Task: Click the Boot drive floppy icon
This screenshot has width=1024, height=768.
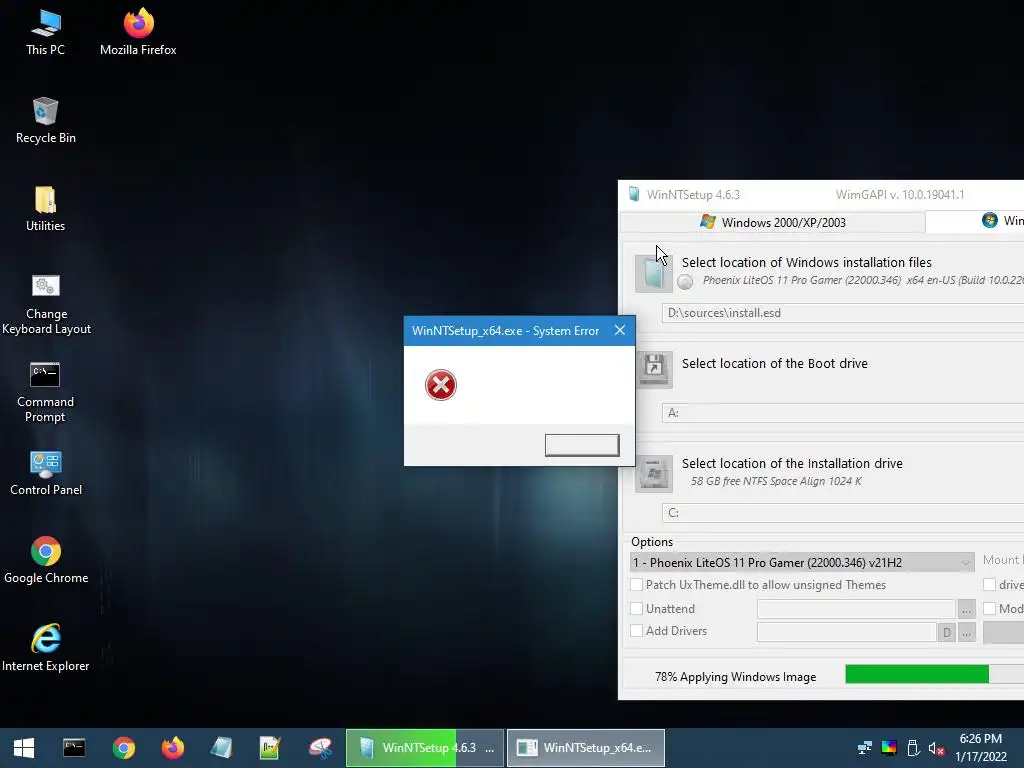Action: [x=653, y=369]
